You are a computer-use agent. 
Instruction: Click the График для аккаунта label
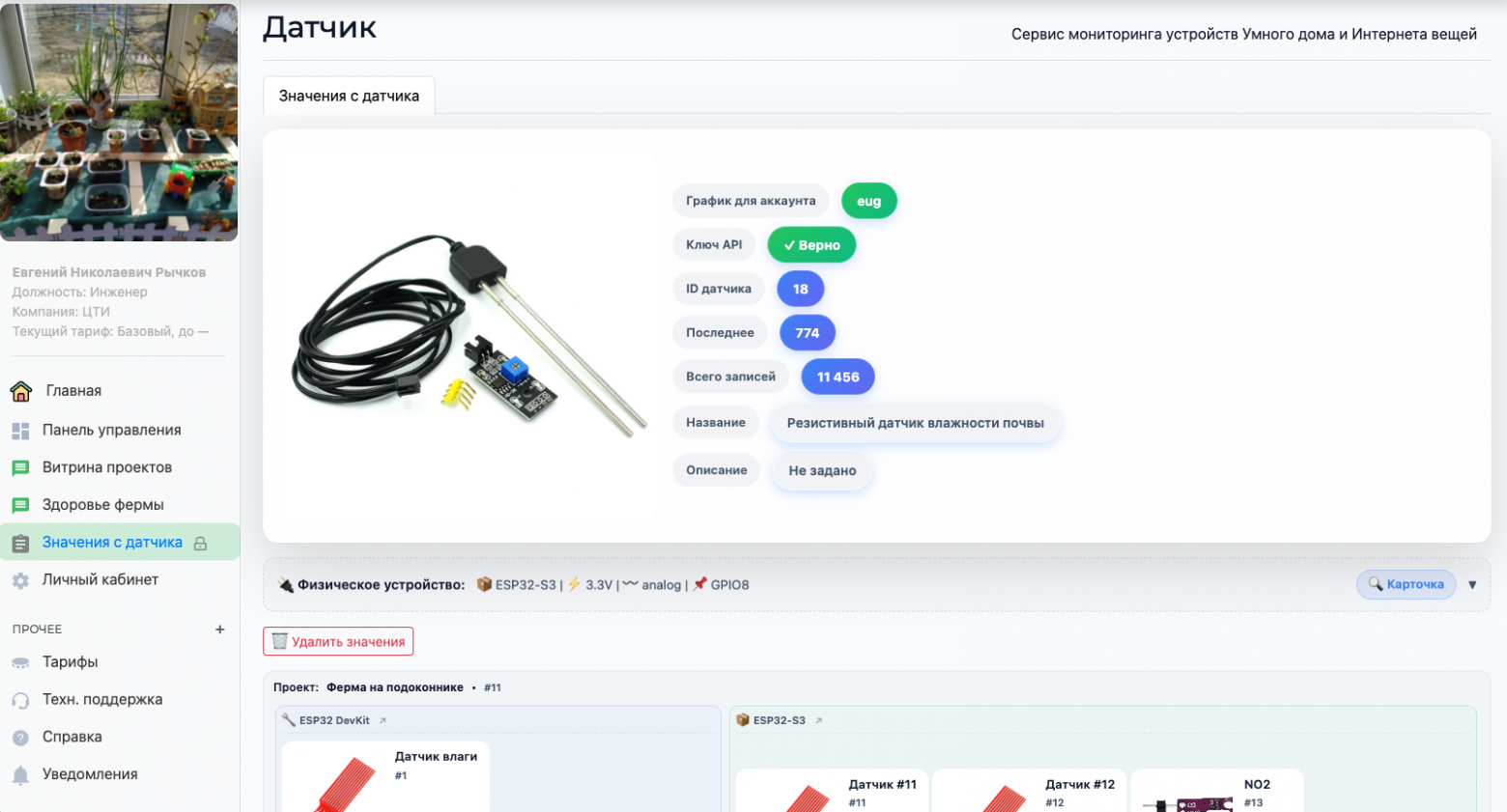coord(751,201)
